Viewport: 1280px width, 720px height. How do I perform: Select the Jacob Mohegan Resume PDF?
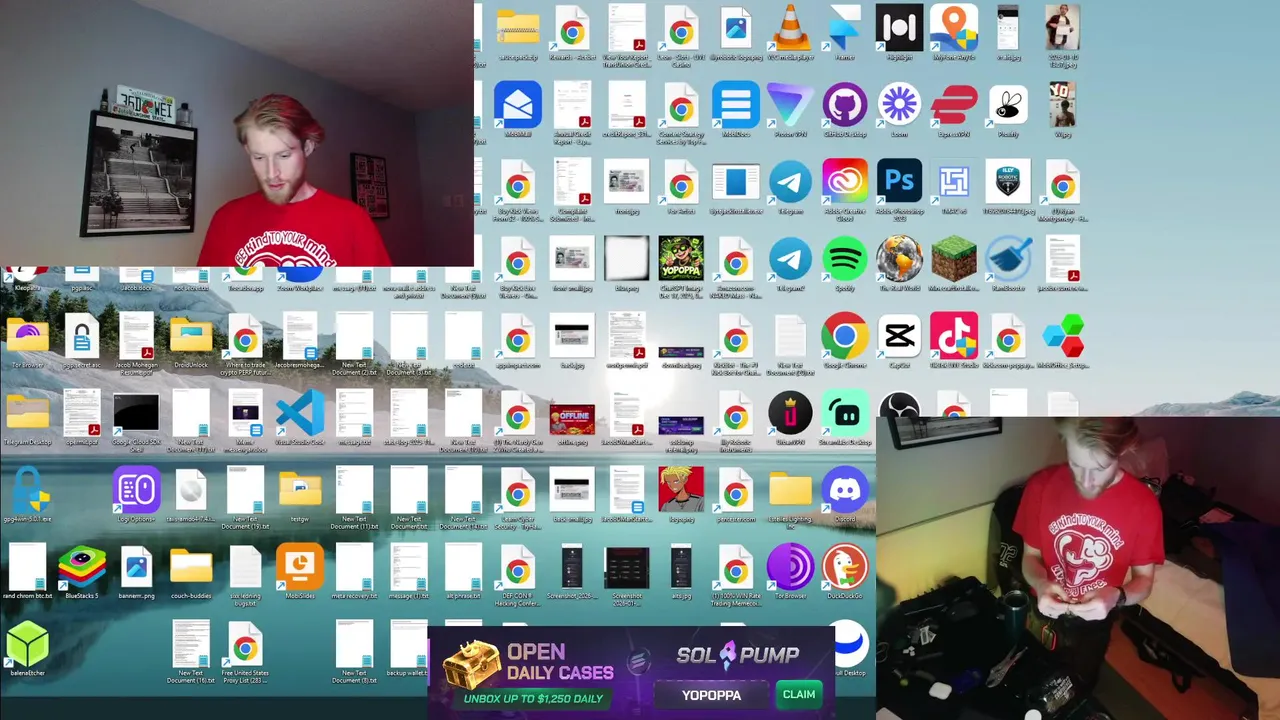136,336
